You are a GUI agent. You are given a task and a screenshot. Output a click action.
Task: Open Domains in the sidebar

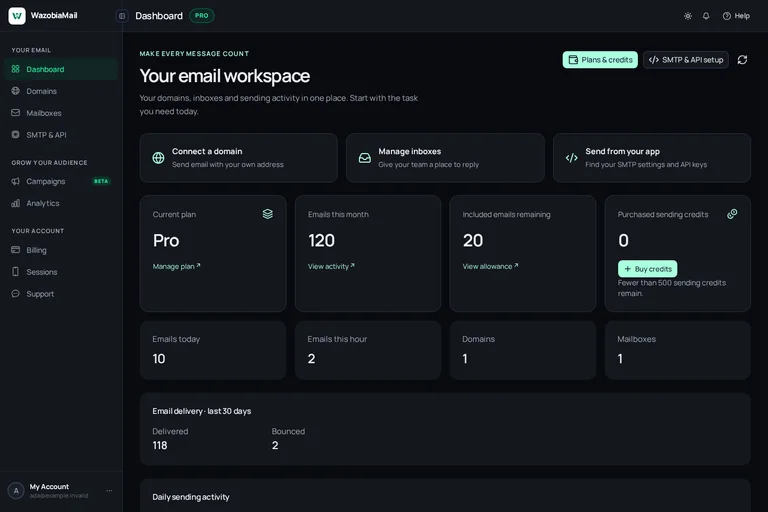tap(61, 91)
